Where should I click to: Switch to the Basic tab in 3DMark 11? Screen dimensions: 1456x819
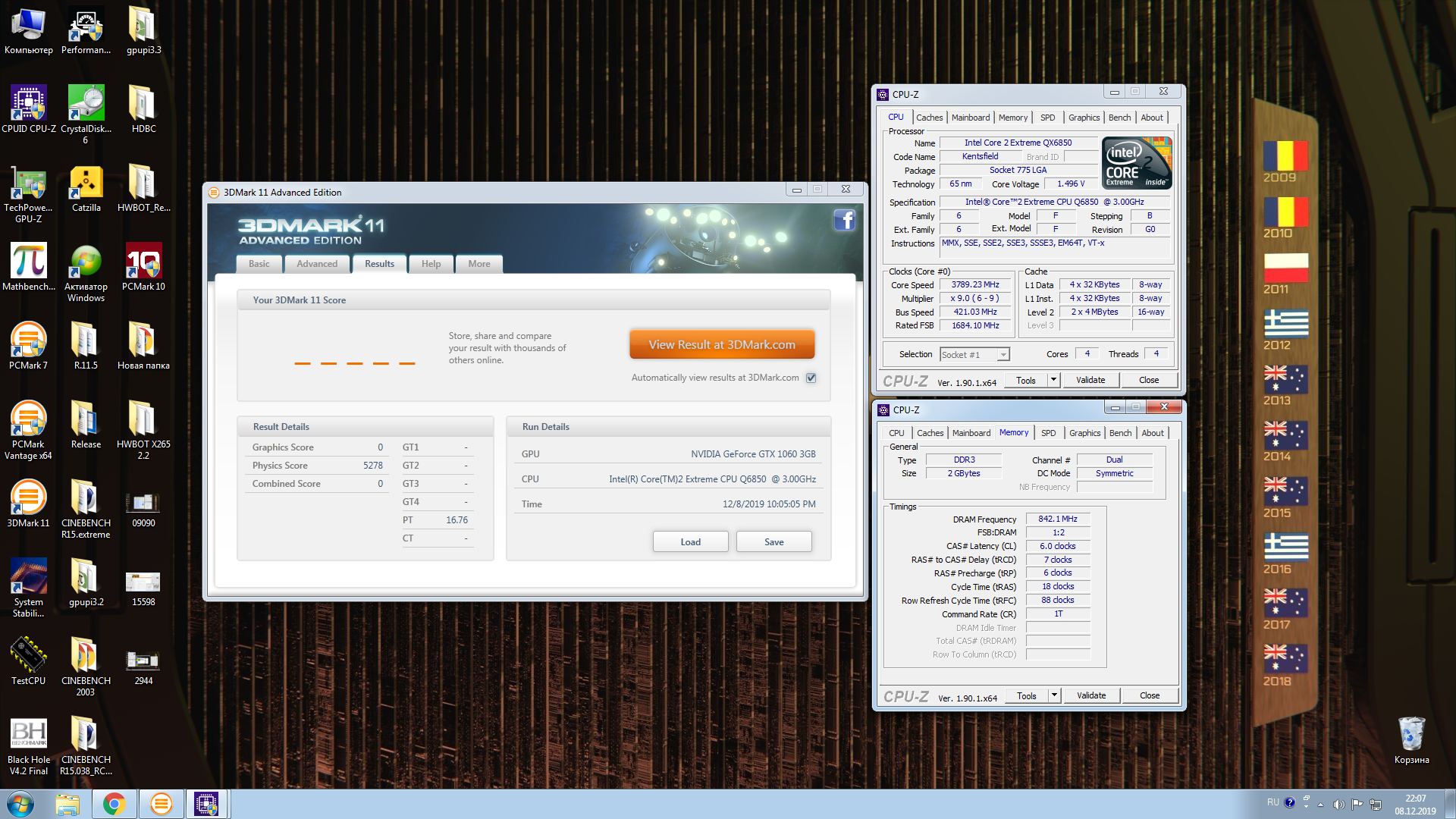259,264
